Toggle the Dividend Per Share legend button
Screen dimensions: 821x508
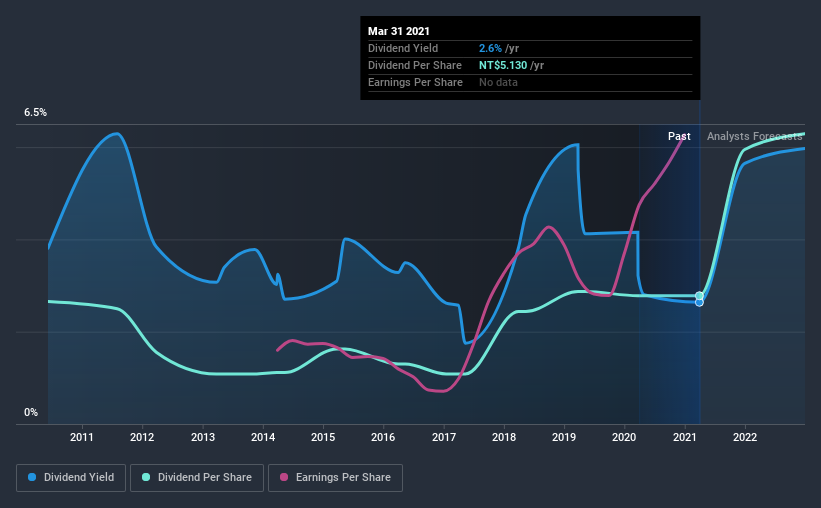pyautogui.click(x=197, y=478)
